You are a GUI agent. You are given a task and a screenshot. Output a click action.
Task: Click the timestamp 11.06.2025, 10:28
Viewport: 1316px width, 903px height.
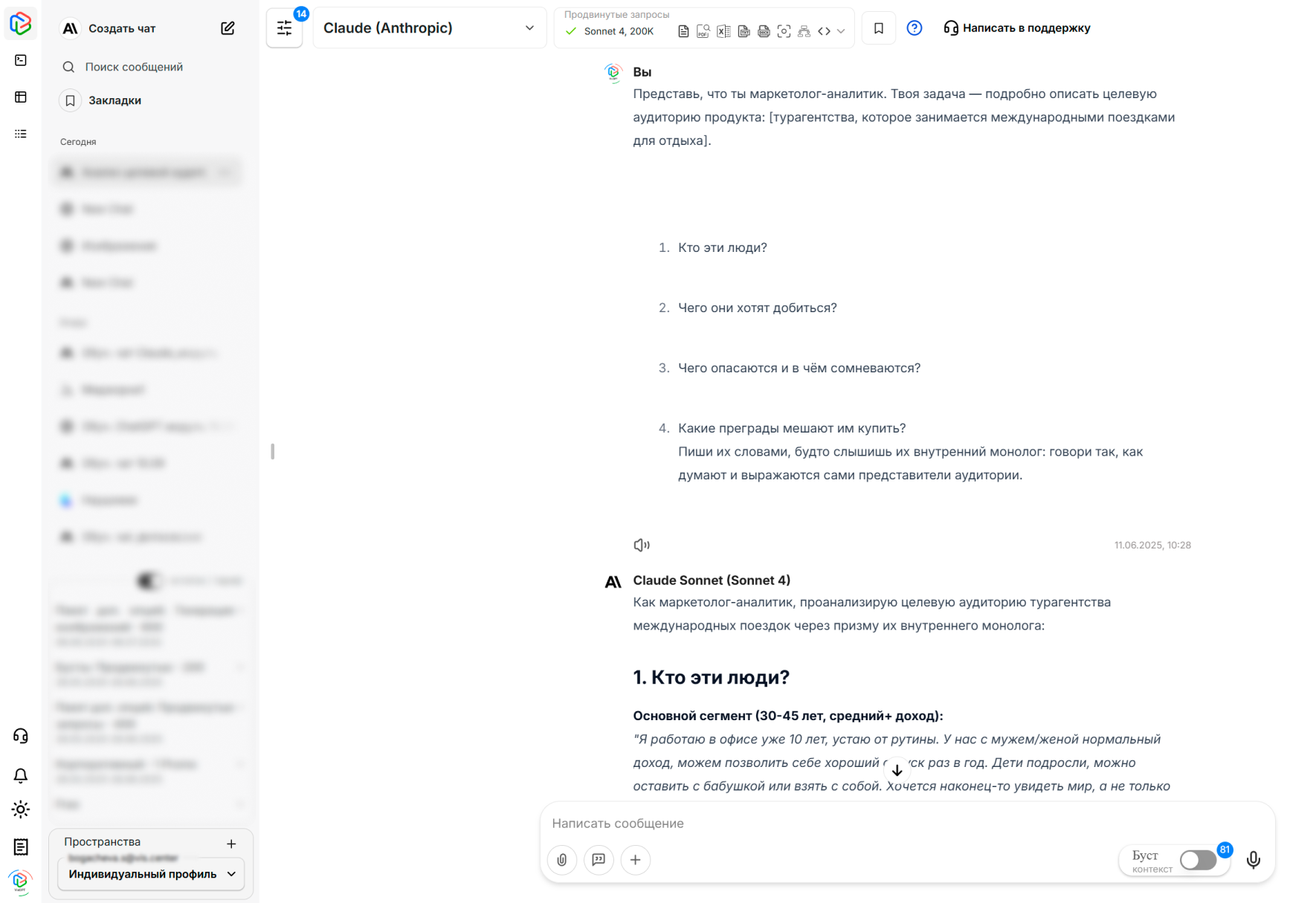pyautogui.click(x=1152, y=545)
